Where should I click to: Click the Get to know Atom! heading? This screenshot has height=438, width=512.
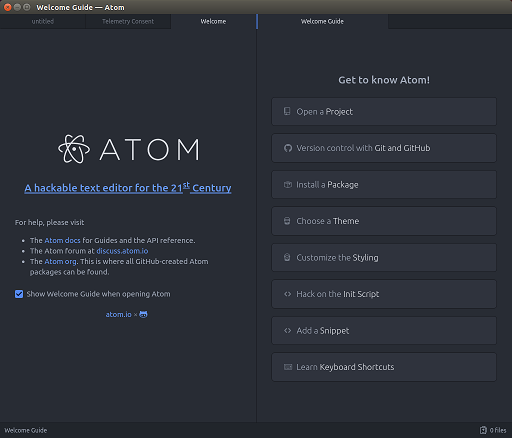tap(384, 80)
